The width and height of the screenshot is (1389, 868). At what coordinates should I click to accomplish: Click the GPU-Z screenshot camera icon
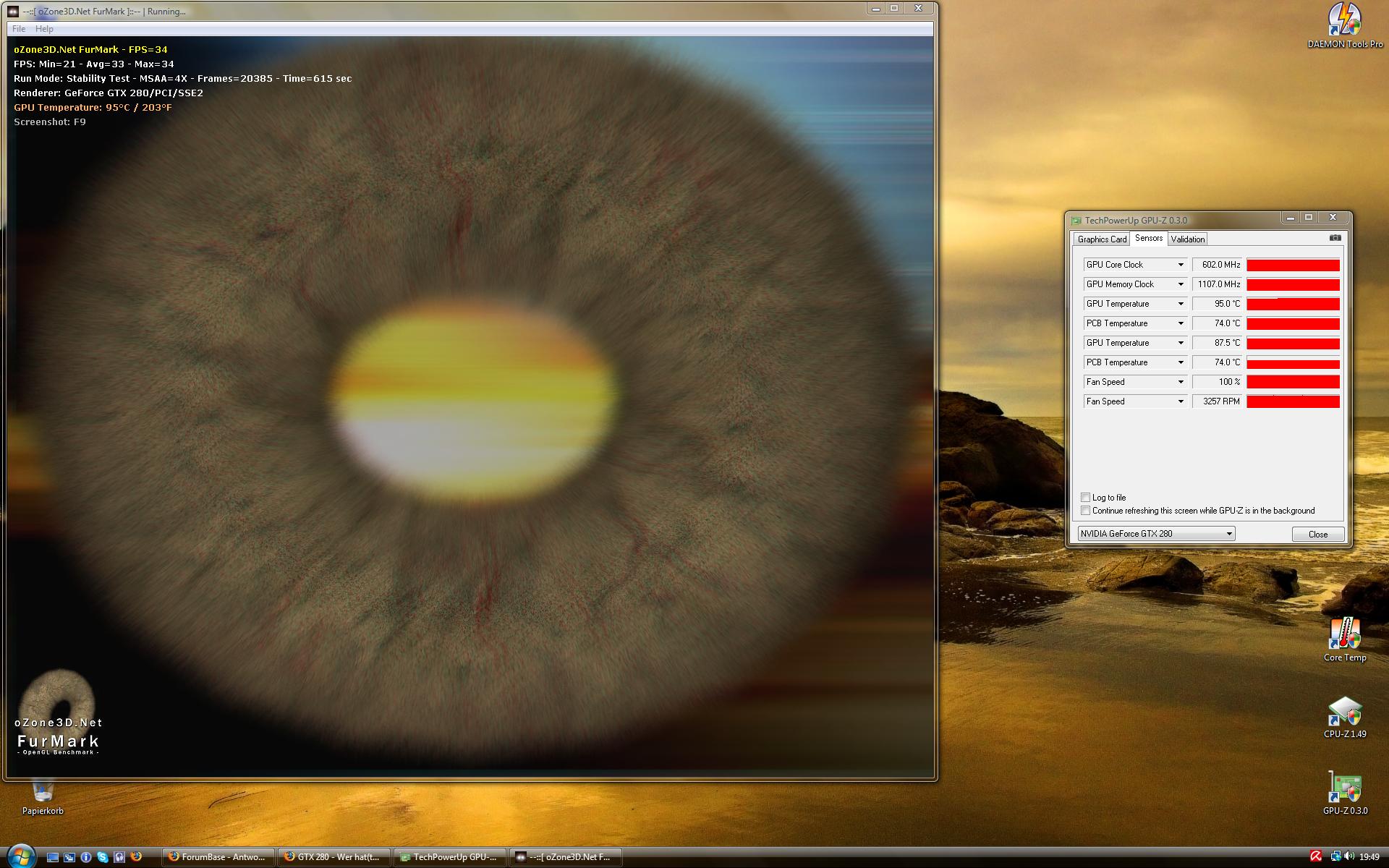point(1335,238)
